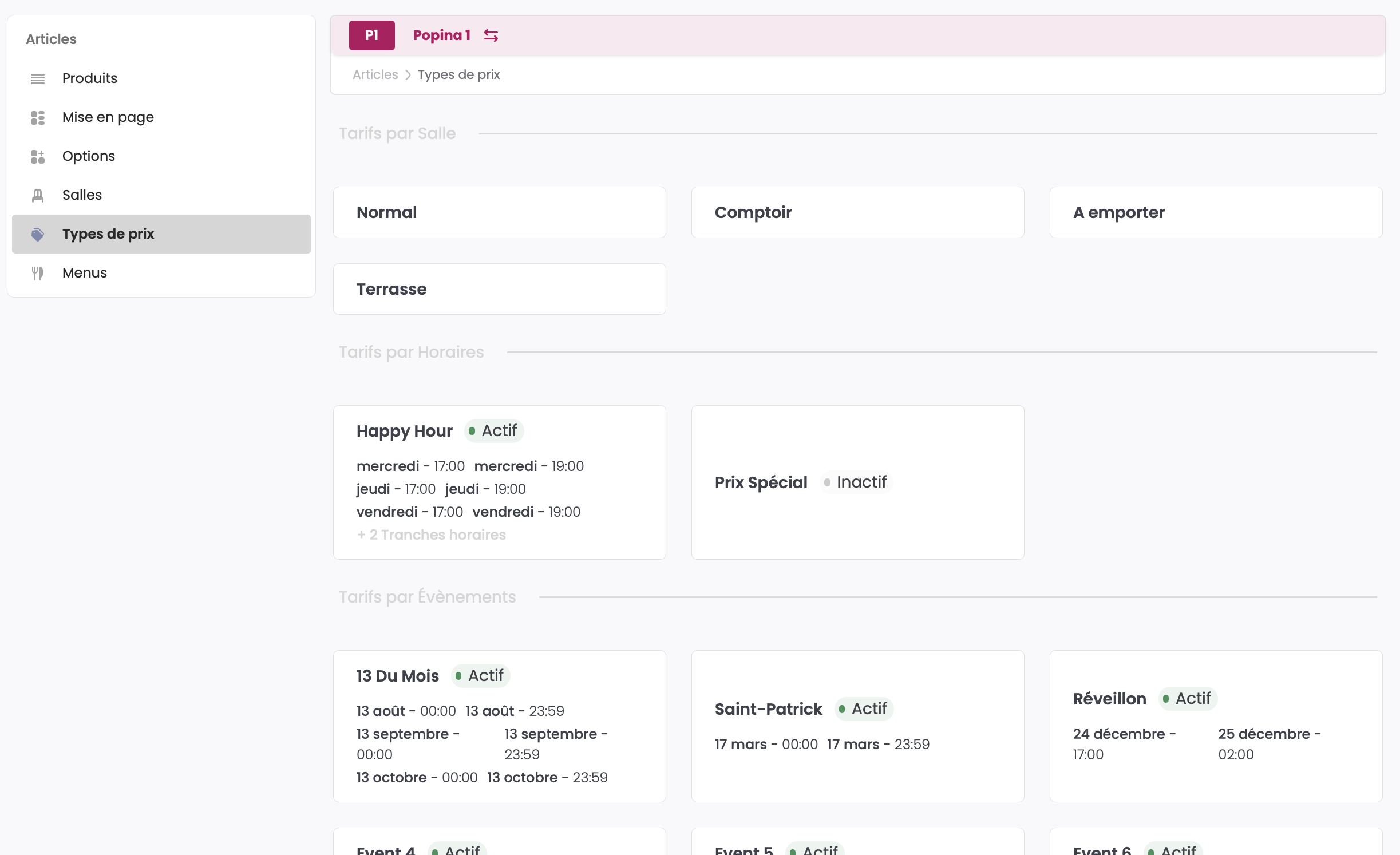Image resolution: width=1400 pixels, height=855 pixels.
Task: Click the Salles chair icon
Action: pyautogui.click(x=38, y=195)
